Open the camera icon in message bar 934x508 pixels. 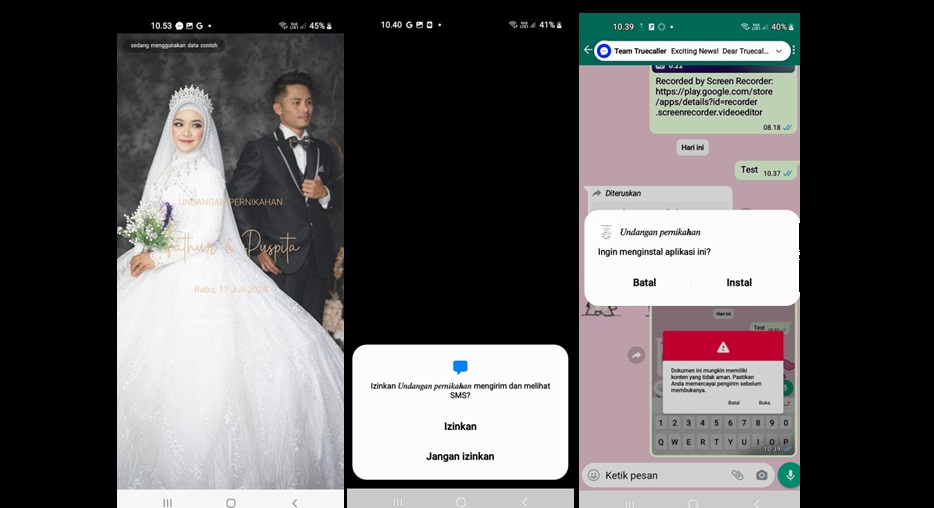[761, 475]
